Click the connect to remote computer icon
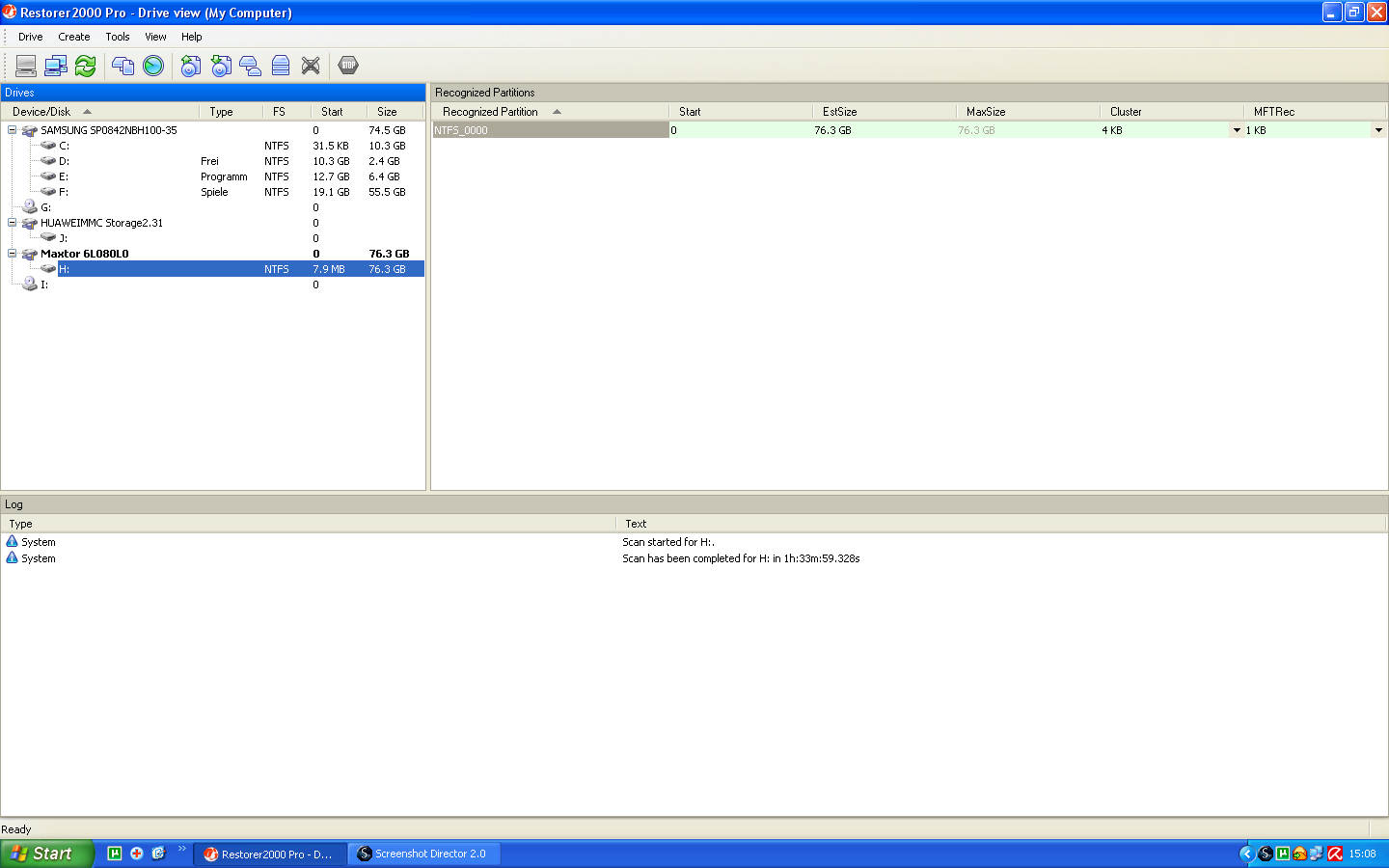Image resolution: width=1389 pixels, height=868 pixels. [x=56, y=66]
